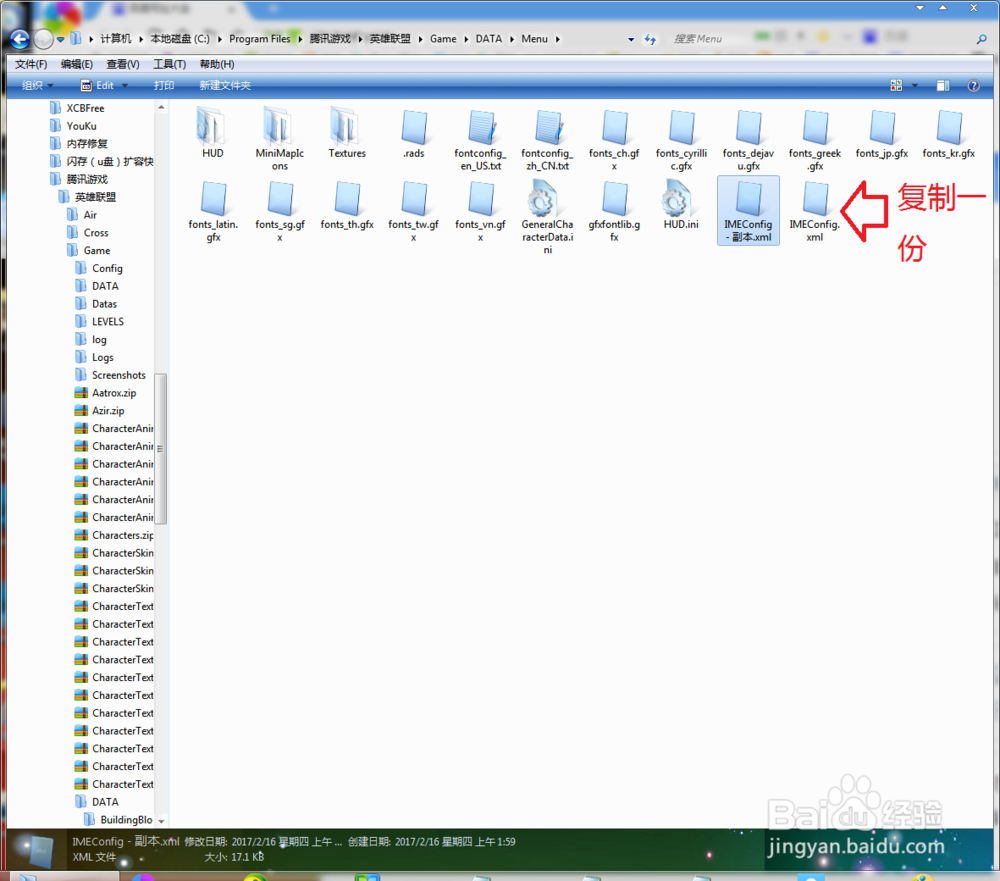Click 新建文件夹 button
The height and width of the screenshot is (881, 1000).
click(x=224, y=85)
